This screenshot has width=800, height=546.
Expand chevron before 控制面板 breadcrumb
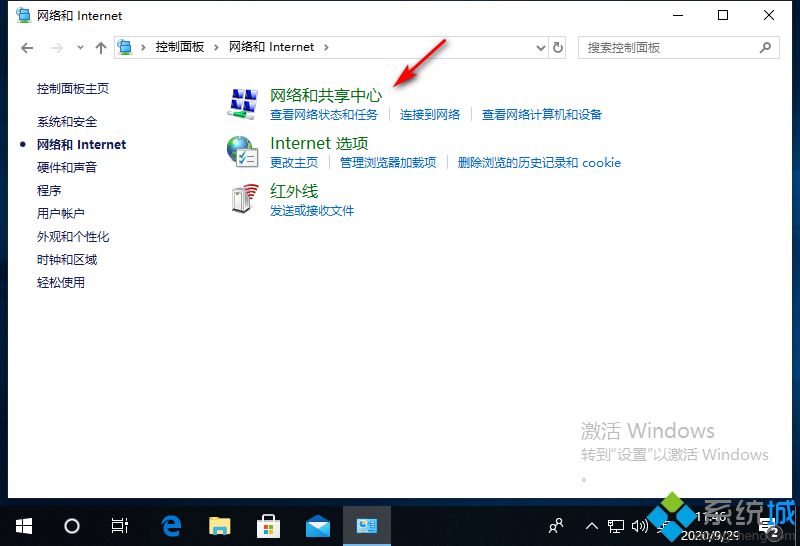pyautogui.click(x=143, y=47)
